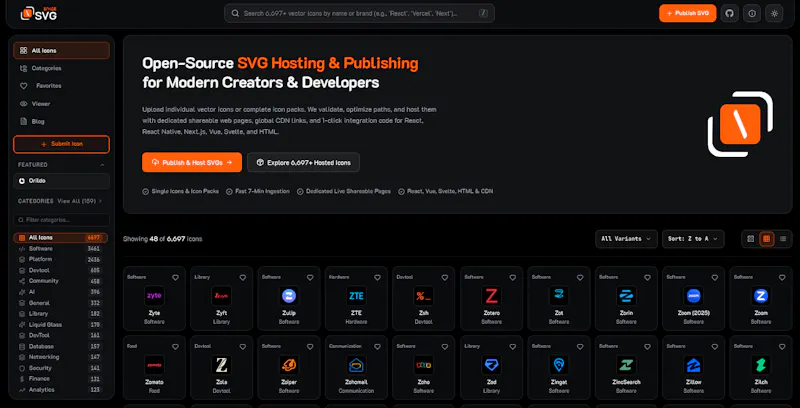The image size is (800, 408).
Task: Favorite the Zulip card heart
Action: point(310,277)
